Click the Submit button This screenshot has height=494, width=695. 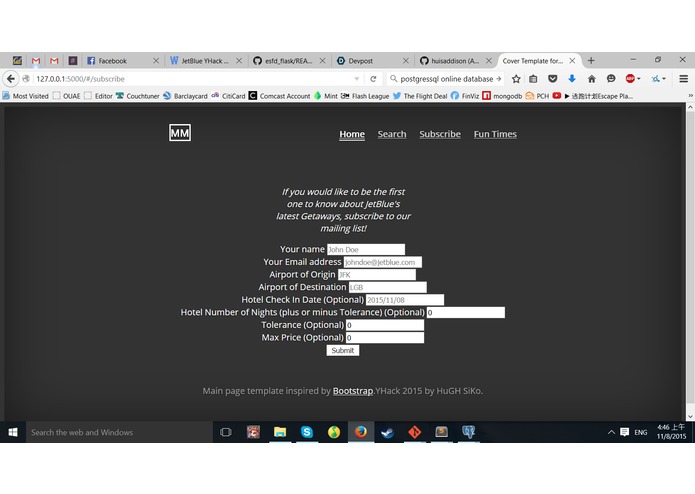pos(343,350)
